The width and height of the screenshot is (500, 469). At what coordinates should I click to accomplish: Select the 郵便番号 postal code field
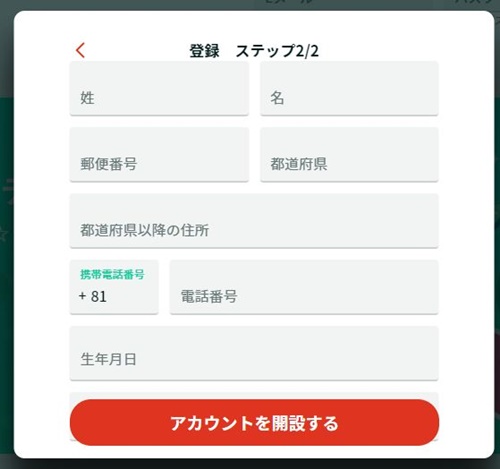tap(159, 154)
